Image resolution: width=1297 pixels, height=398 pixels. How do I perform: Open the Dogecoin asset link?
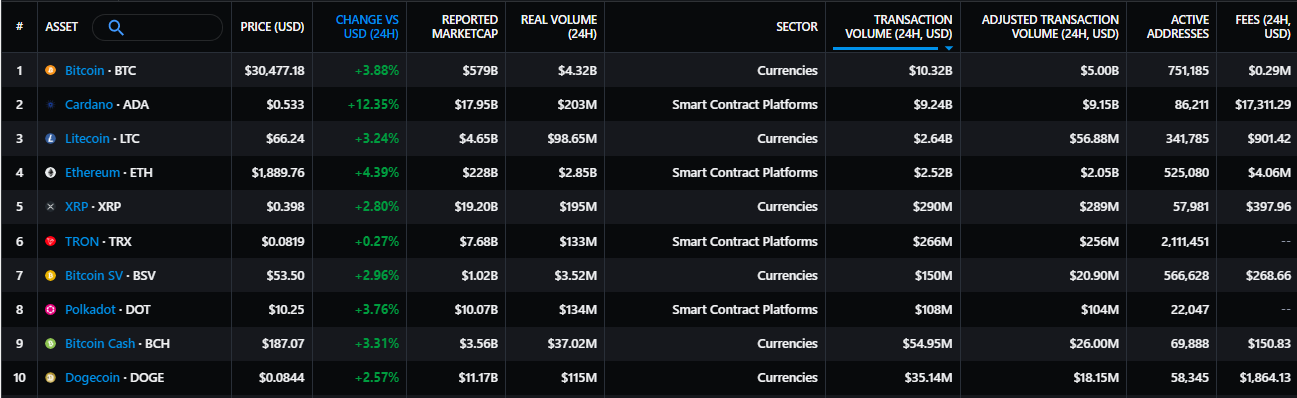(x=92, y=377)
